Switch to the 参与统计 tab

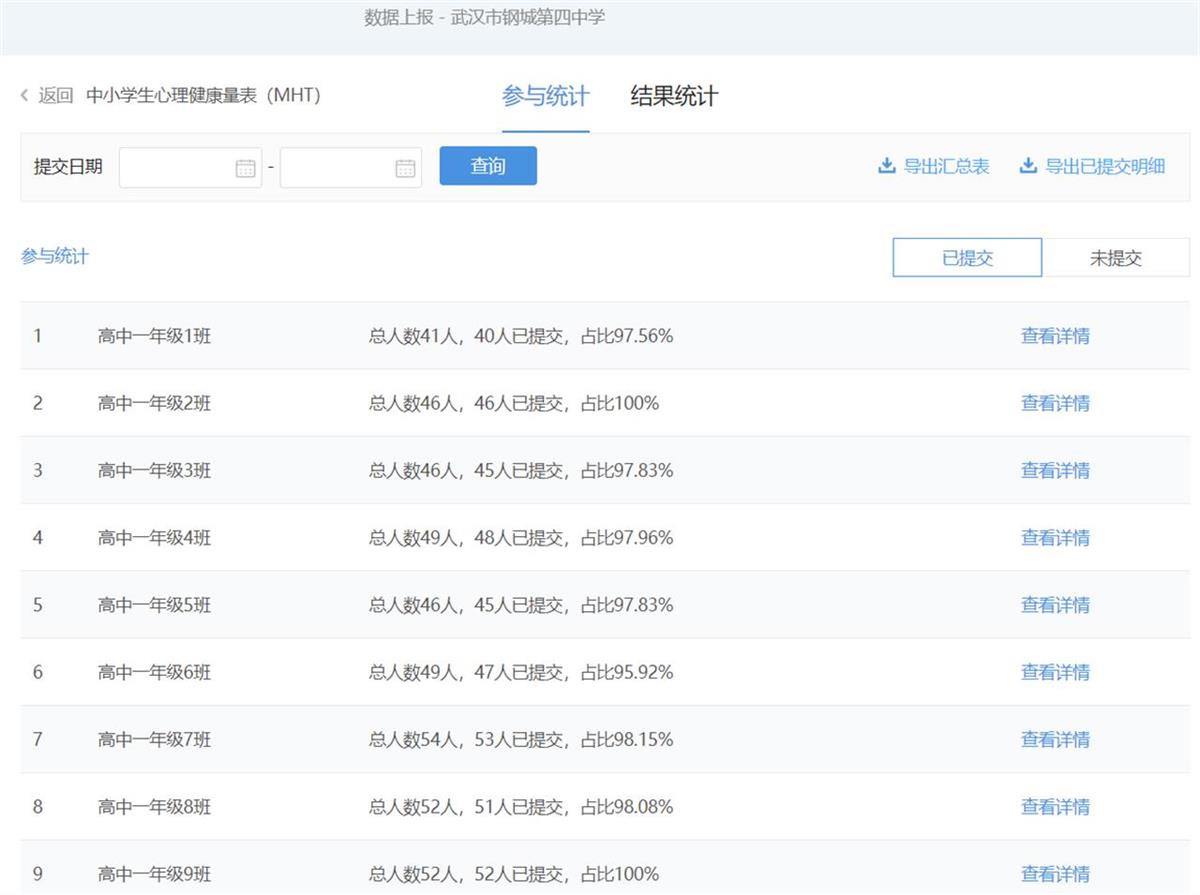click(x=545, y=97)
